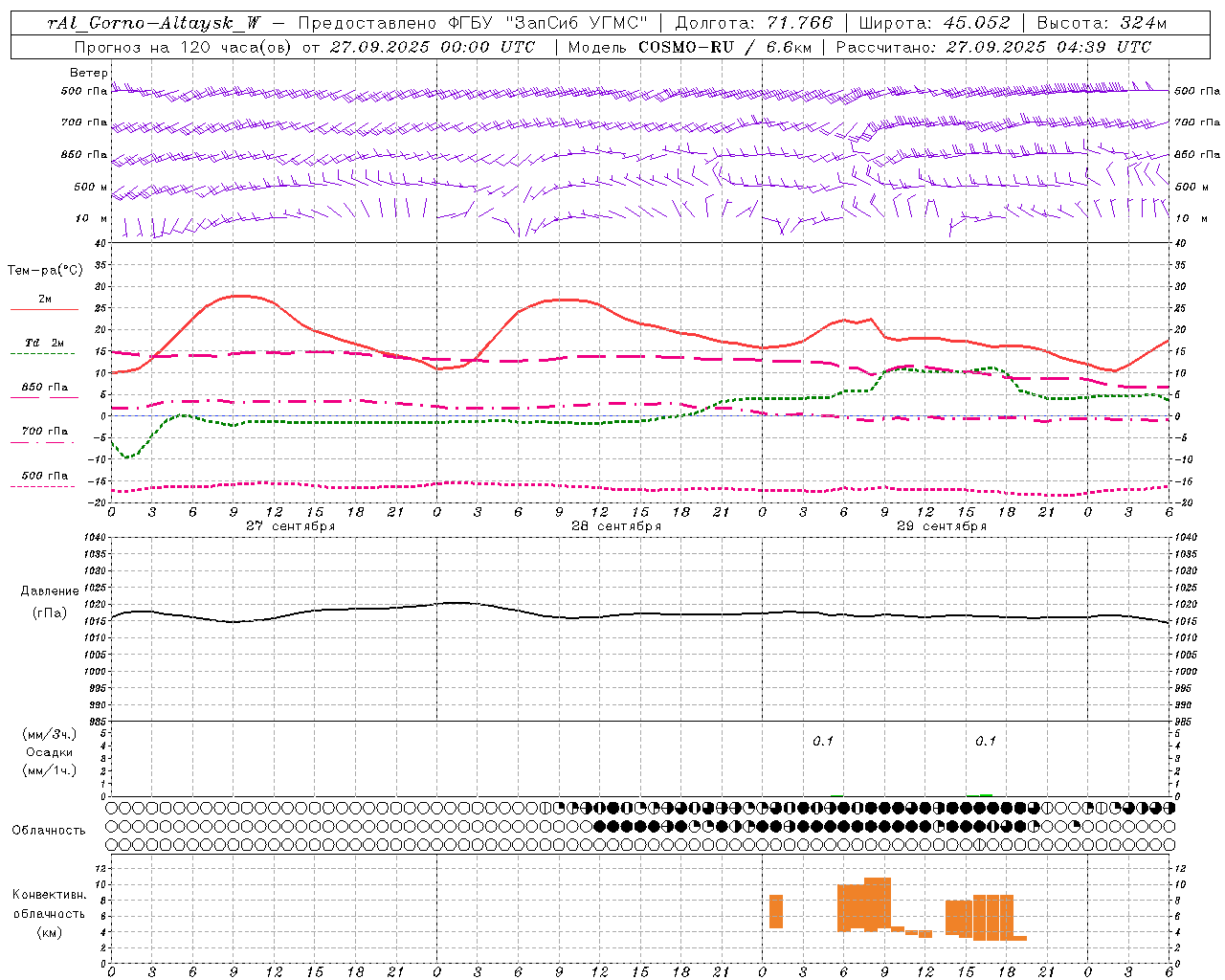This screenshot has width=1225, height=980.
Task: Click the Тем-ра(°C) temperature panel label
Action: [x=45, y=271]
